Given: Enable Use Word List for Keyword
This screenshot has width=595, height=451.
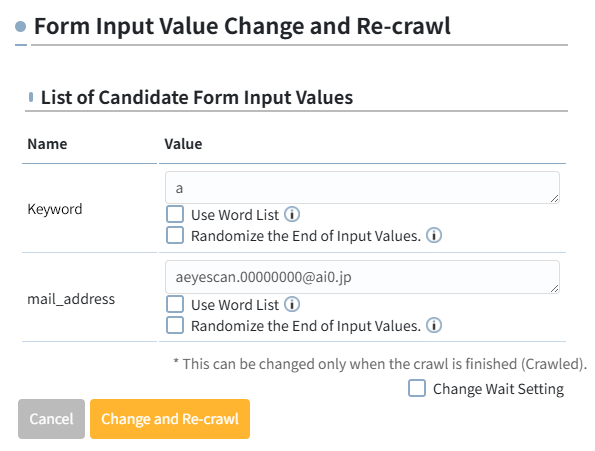Looking at the screenshot, I should (x=175, y=214).
